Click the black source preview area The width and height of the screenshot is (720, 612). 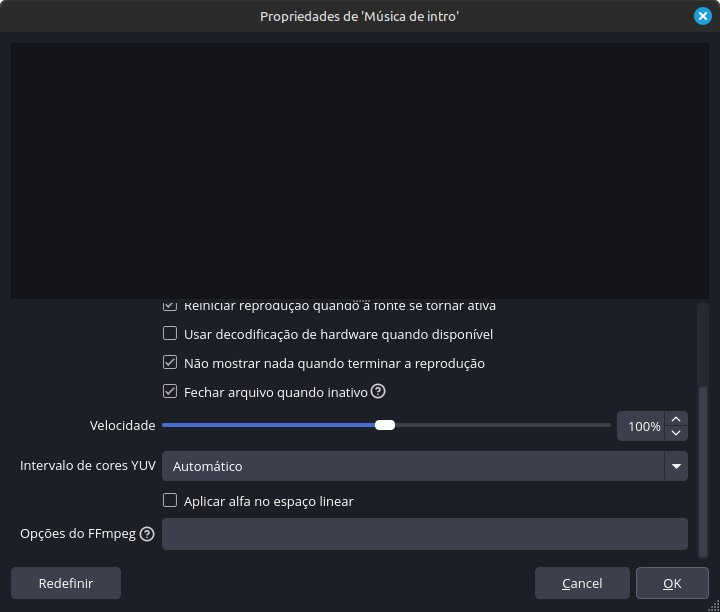point(360,171)
